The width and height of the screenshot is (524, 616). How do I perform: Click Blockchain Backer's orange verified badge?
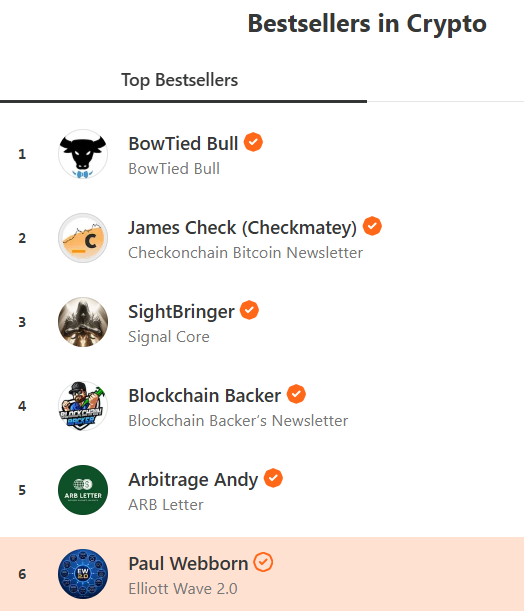click(296, 394)
